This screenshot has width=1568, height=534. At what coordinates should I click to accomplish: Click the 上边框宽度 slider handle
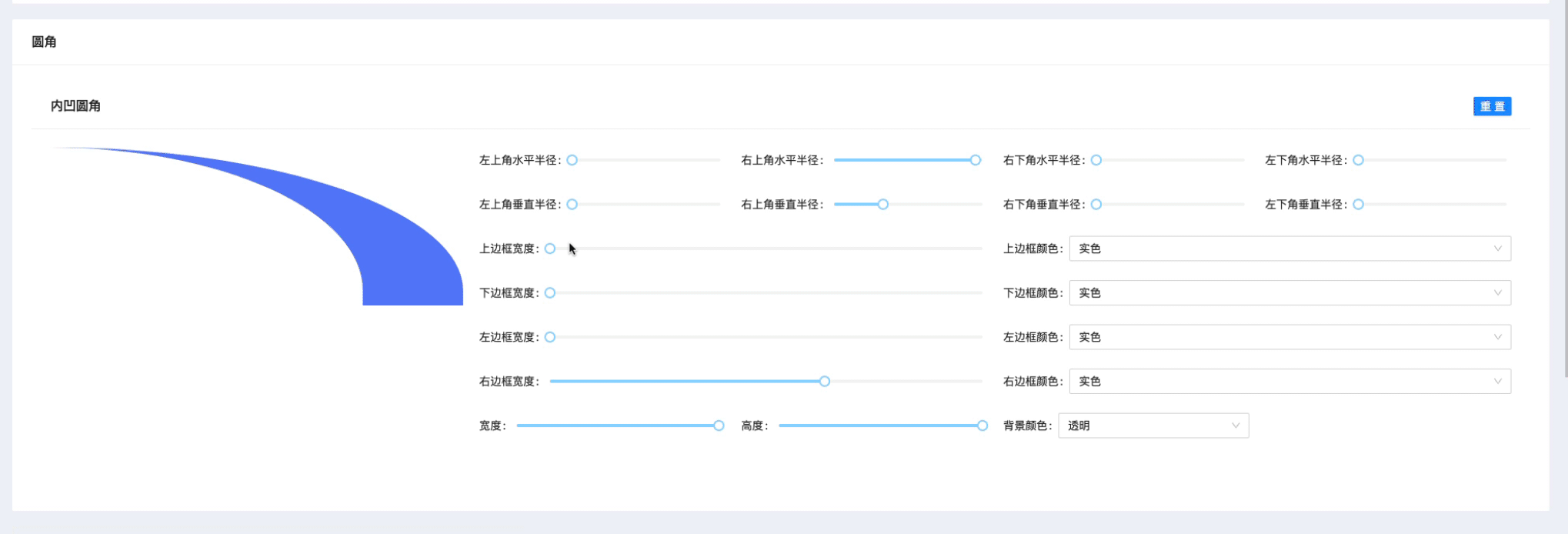pyautogui.click(x=550, y=249)
